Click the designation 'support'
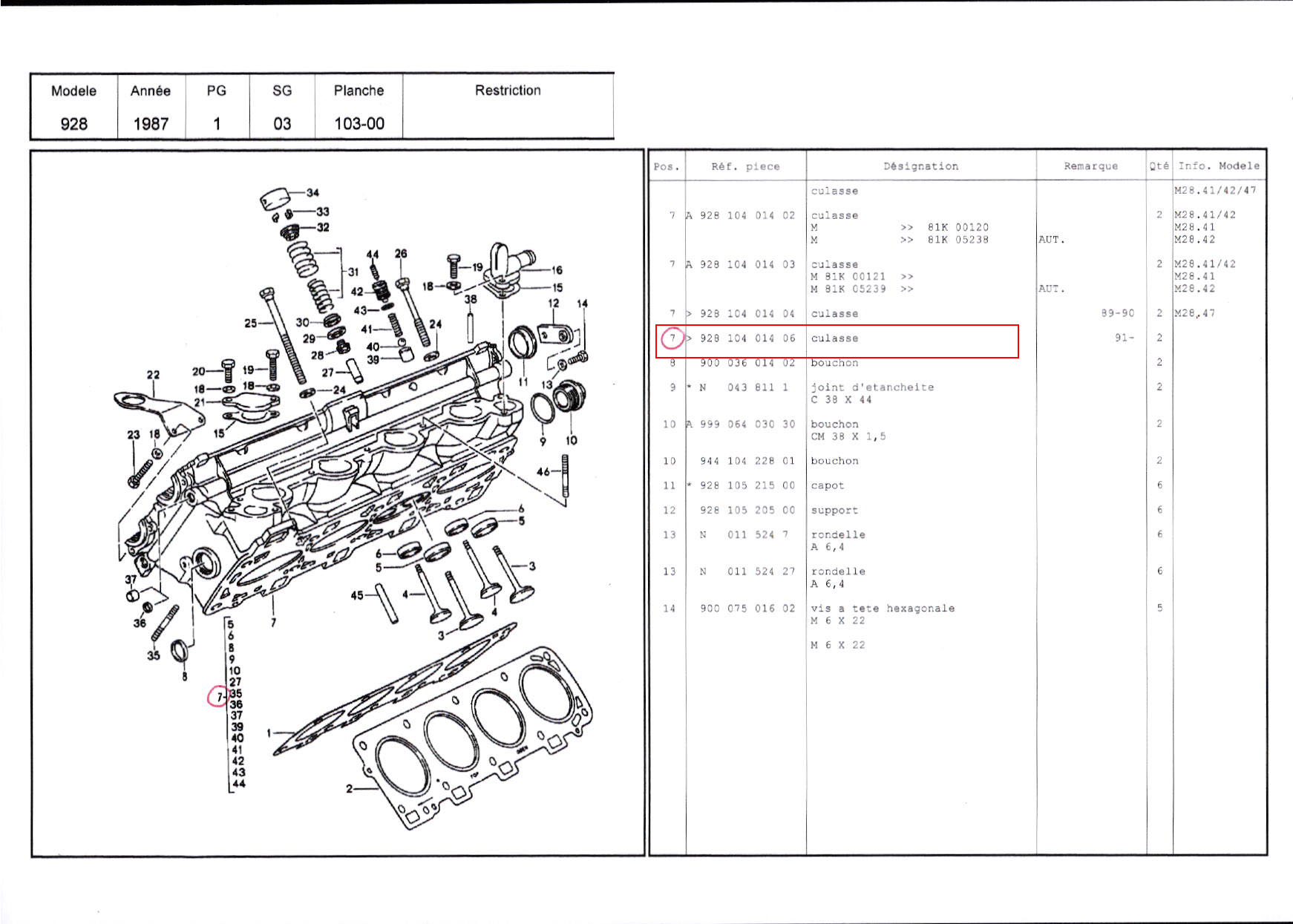The width and height of the screenshot is (1293, 924). click(x=834, y=510)
